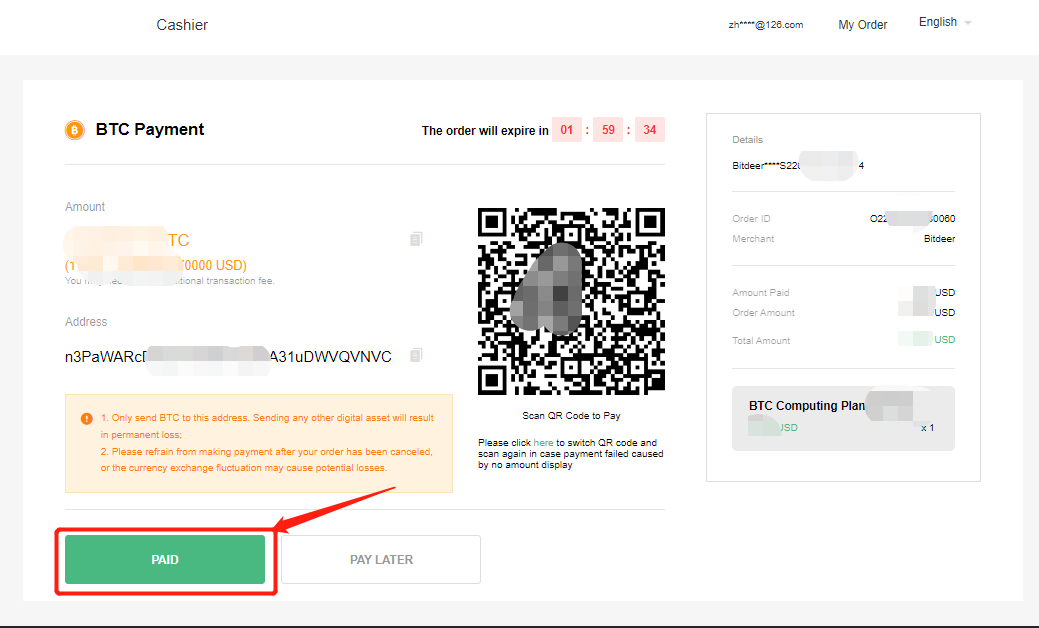Confirm payment with the PAID button
The height and width of the screenshot is (628, 1039).
click(165, 560)
